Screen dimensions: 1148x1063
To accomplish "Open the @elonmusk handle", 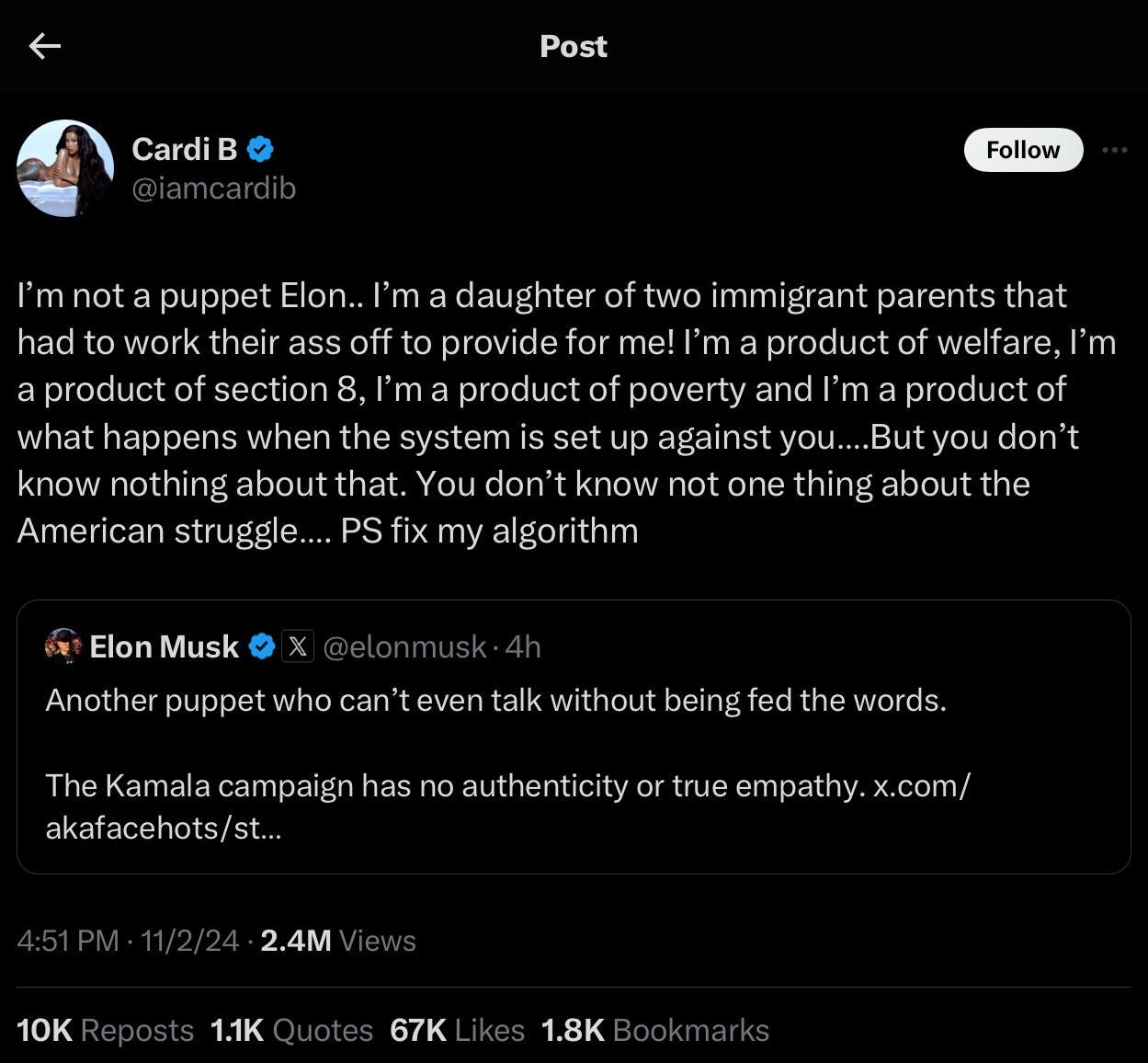I will 405,646.
